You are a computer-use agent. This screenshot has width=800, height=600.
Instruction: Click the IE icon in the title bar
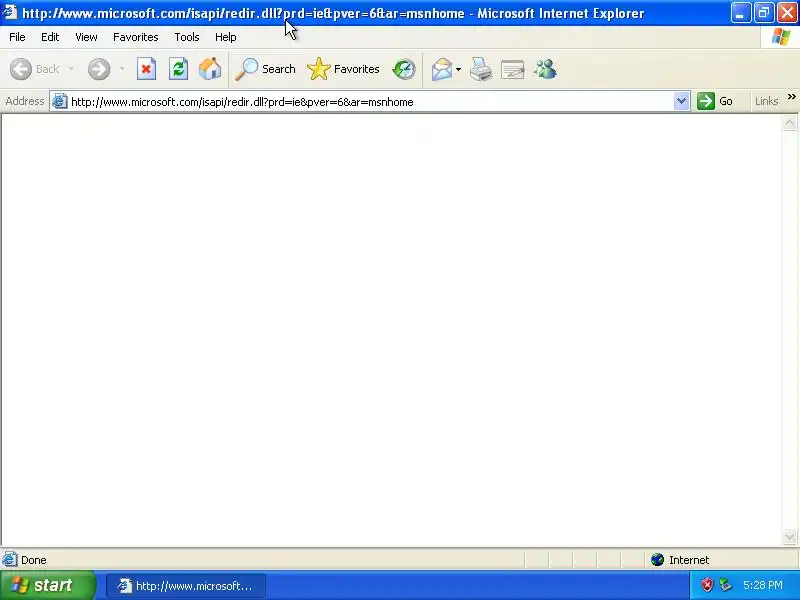(10, 12)
